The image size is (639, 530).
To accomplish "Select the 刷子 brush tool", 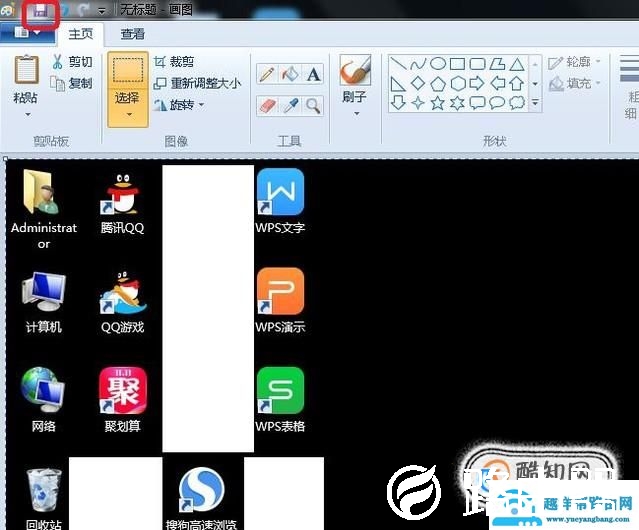I will (355, 70).
